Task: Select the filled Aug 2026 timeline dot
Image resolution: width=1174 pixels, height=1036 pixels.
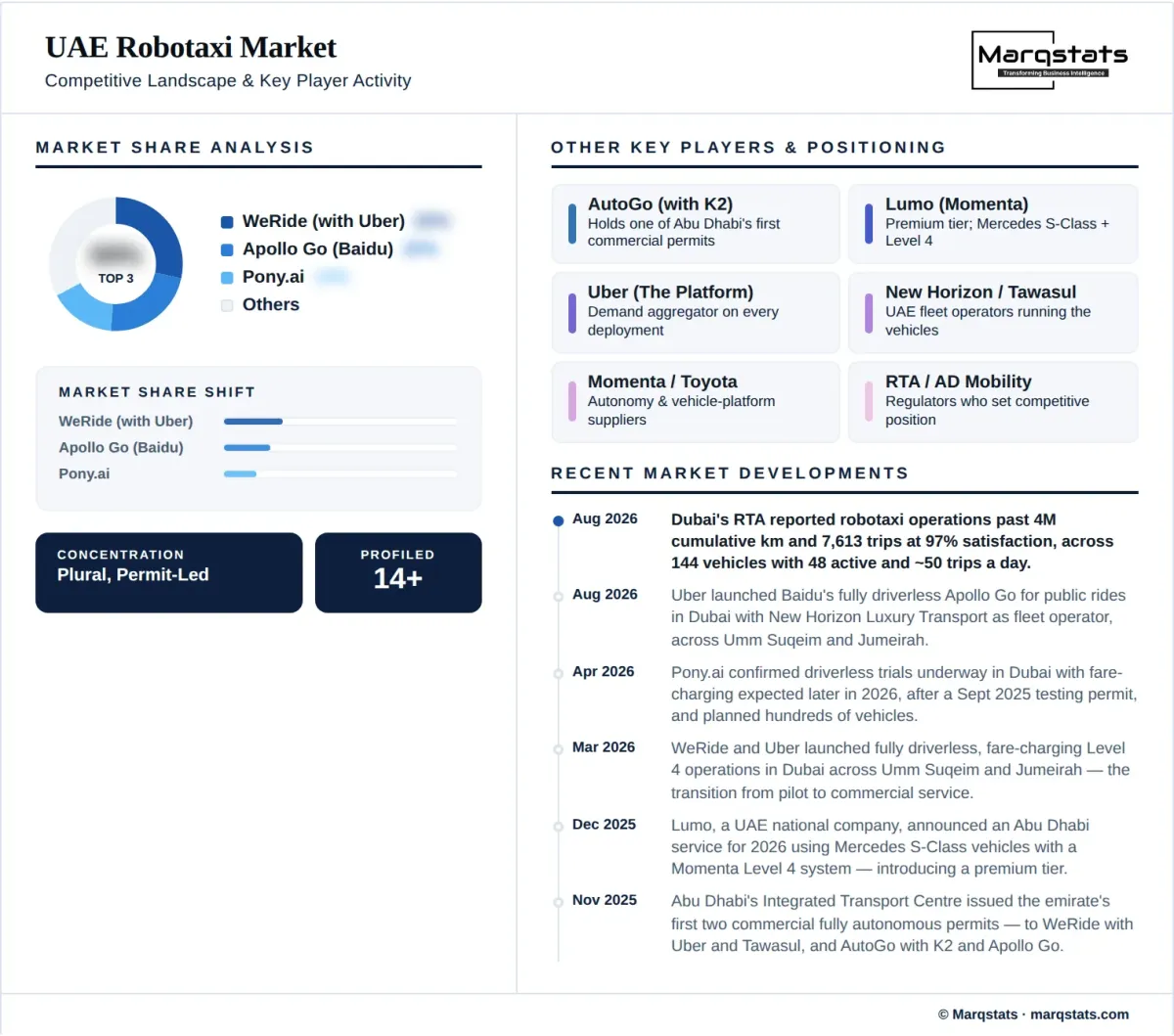Action: click(x=559, y=521)
